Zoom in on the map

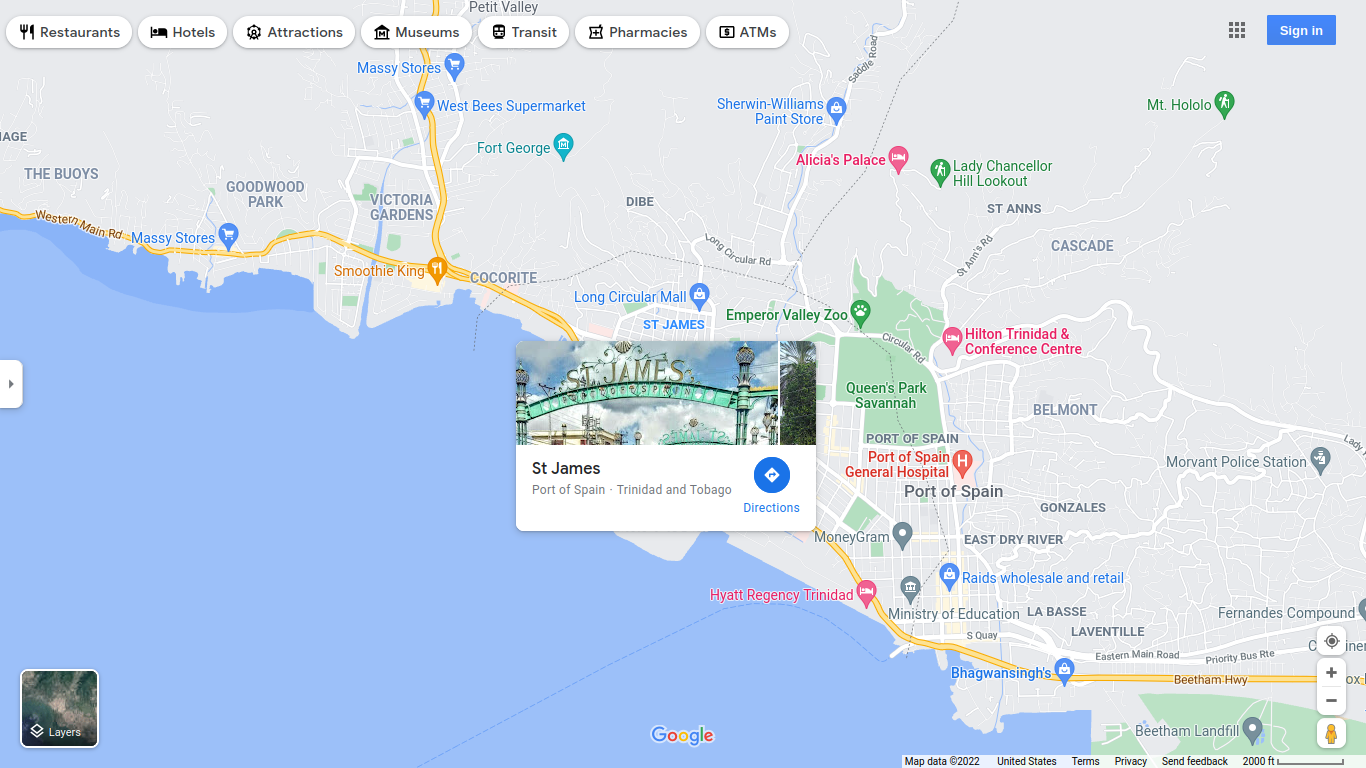coord(1331,673)
